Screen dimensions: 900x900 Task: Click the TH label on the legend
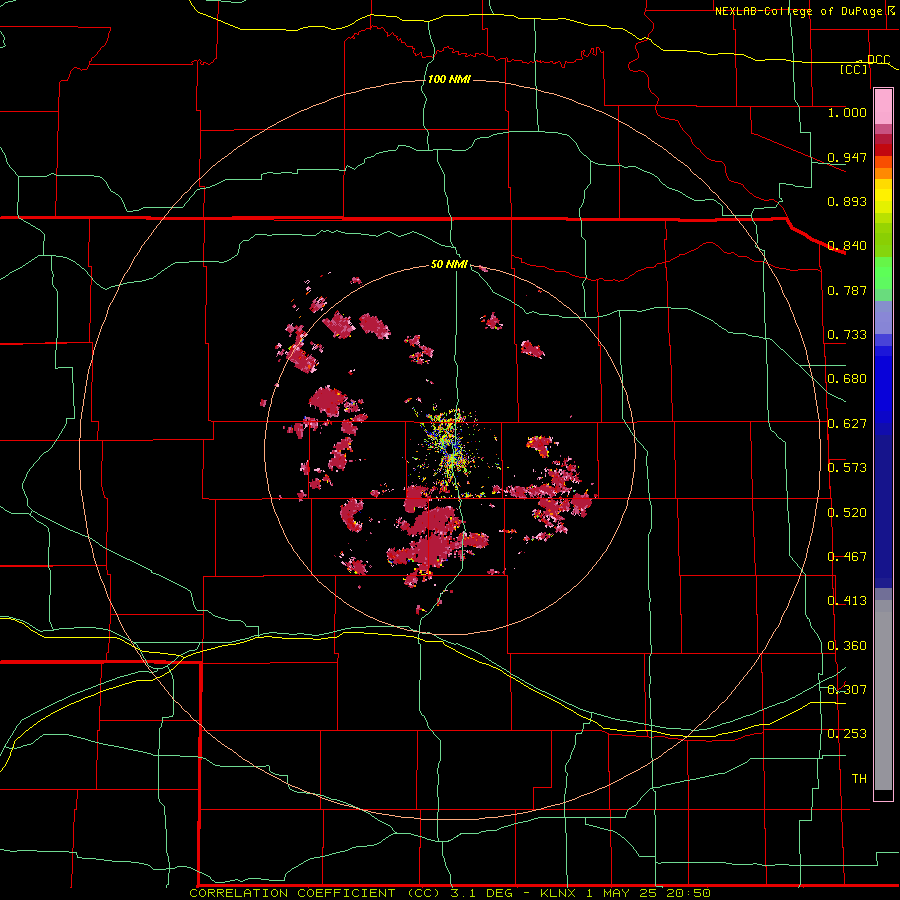[x=859, y=779]
